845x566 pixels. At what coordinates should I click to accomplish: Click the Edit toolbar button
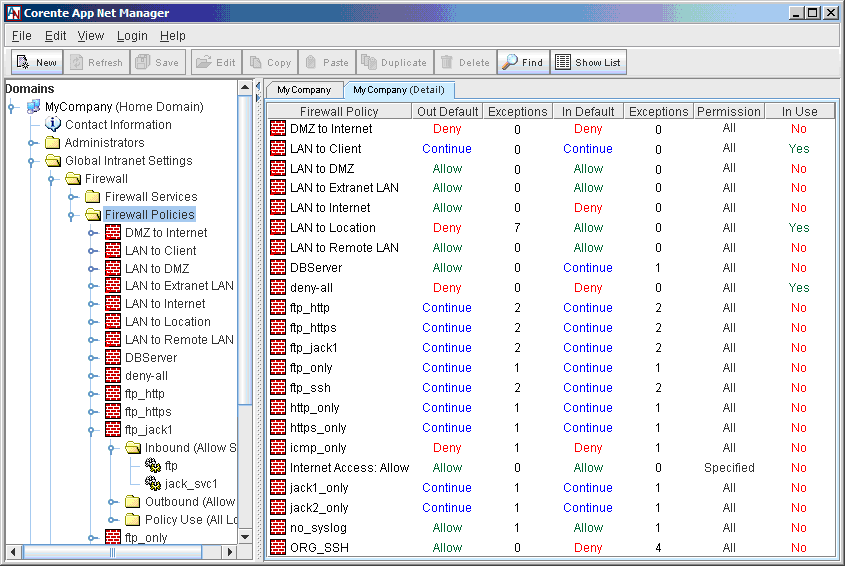216,63
